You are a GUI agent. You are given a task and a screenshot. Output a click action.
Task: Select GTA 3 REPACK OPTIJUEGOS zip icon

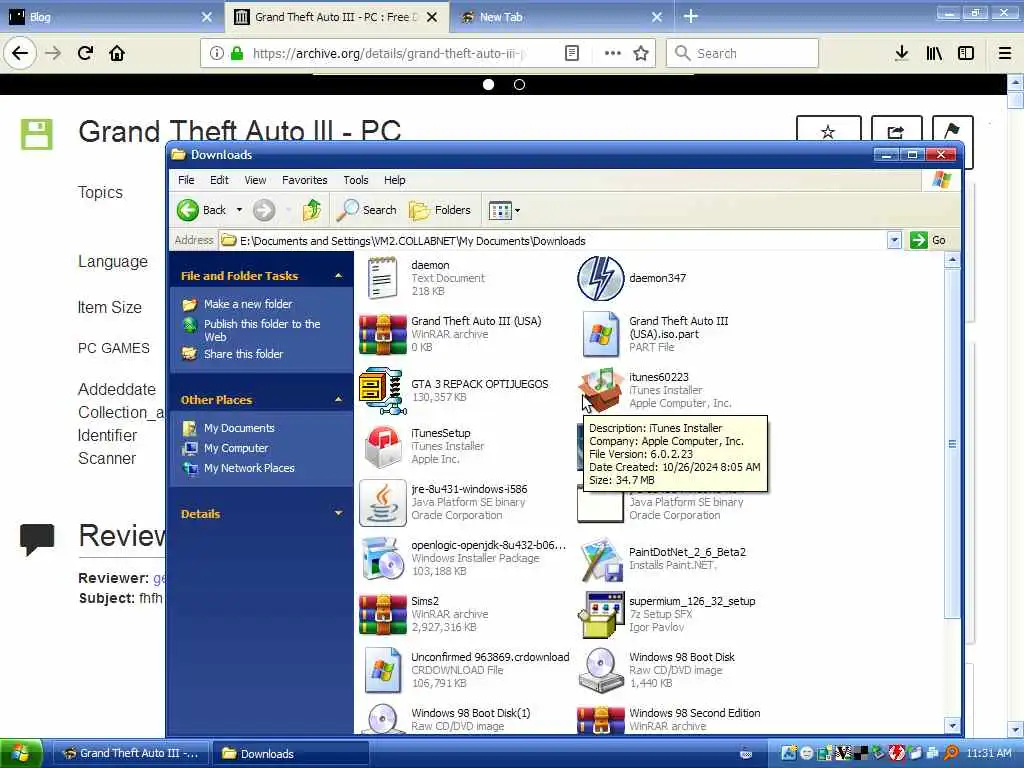pyautogui.click(x=383, y=391)
